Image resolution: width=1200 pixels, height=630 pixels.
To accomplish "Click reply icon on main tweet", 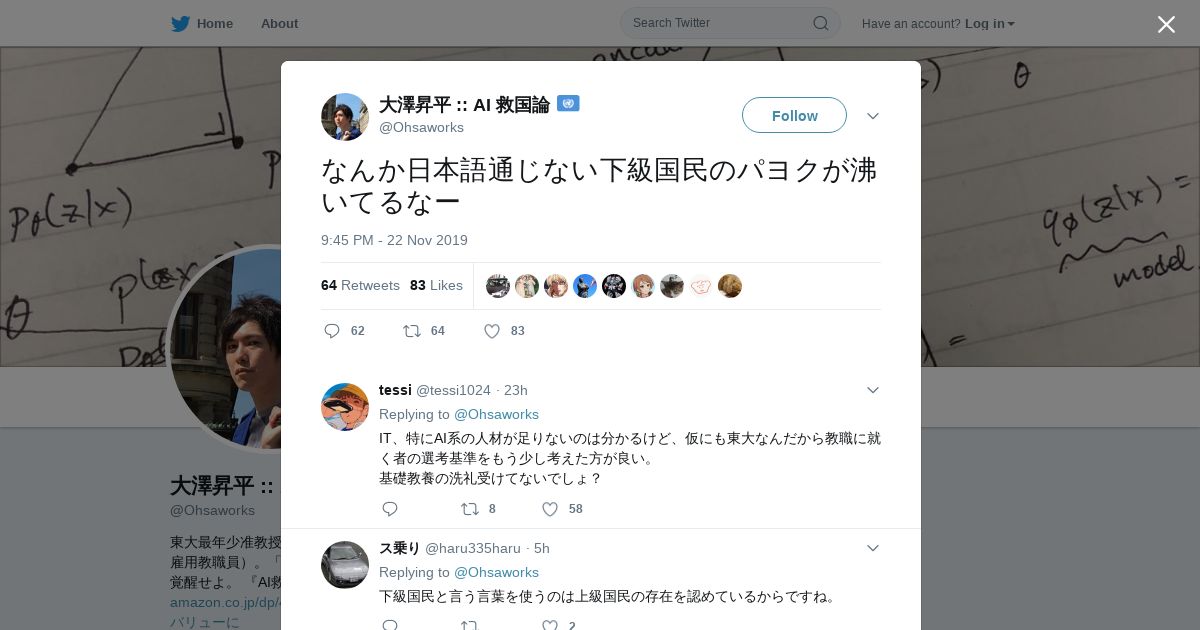I will (x=332, y=331).
